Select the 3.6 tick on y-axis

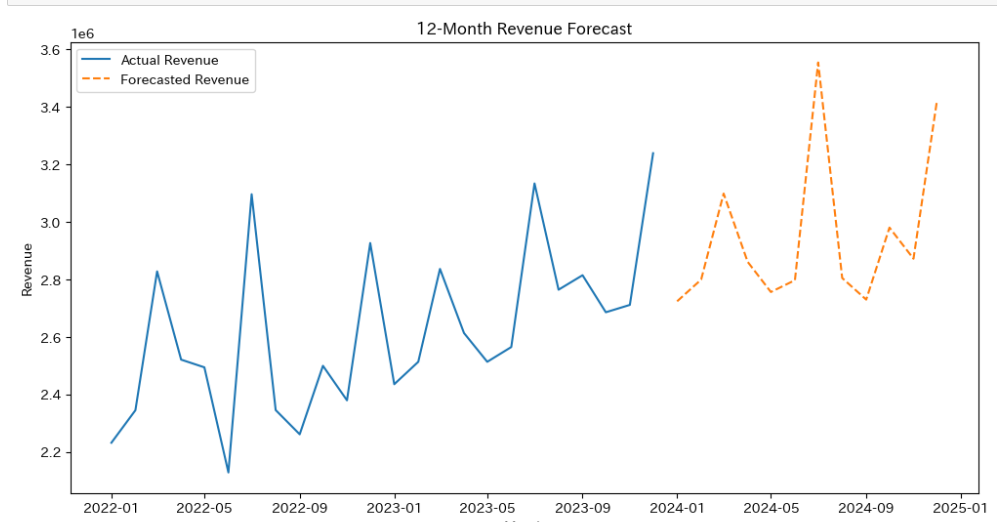click(50, 50)
